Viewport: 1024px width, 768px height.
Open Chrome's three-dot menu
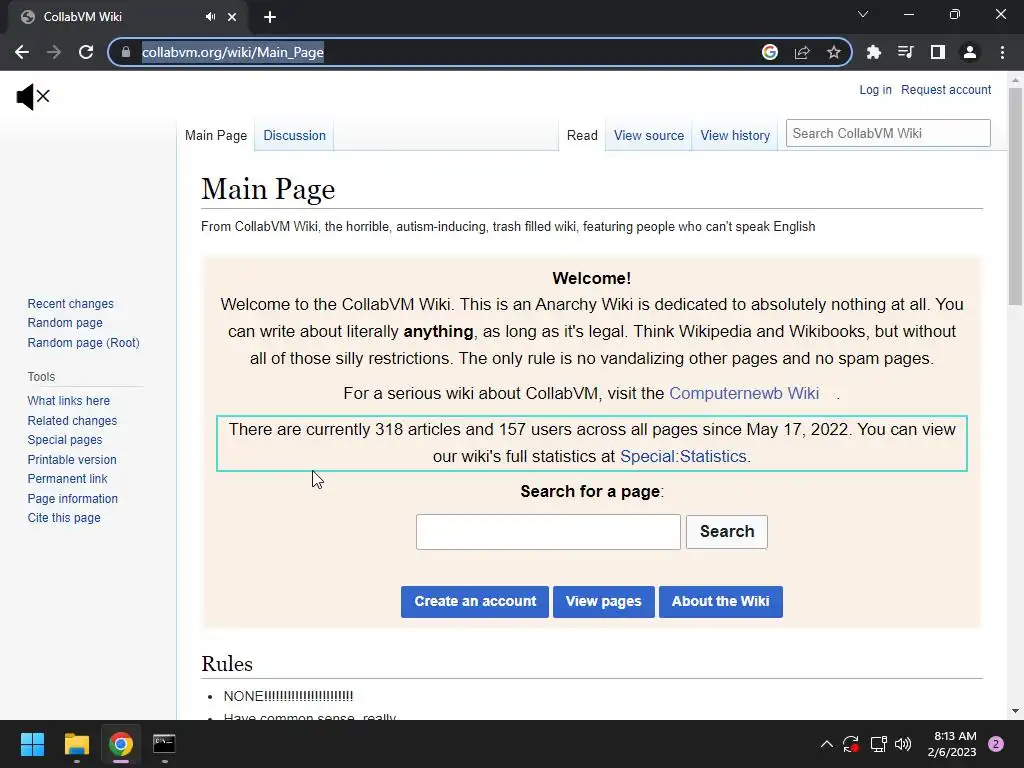[1002, 52]
